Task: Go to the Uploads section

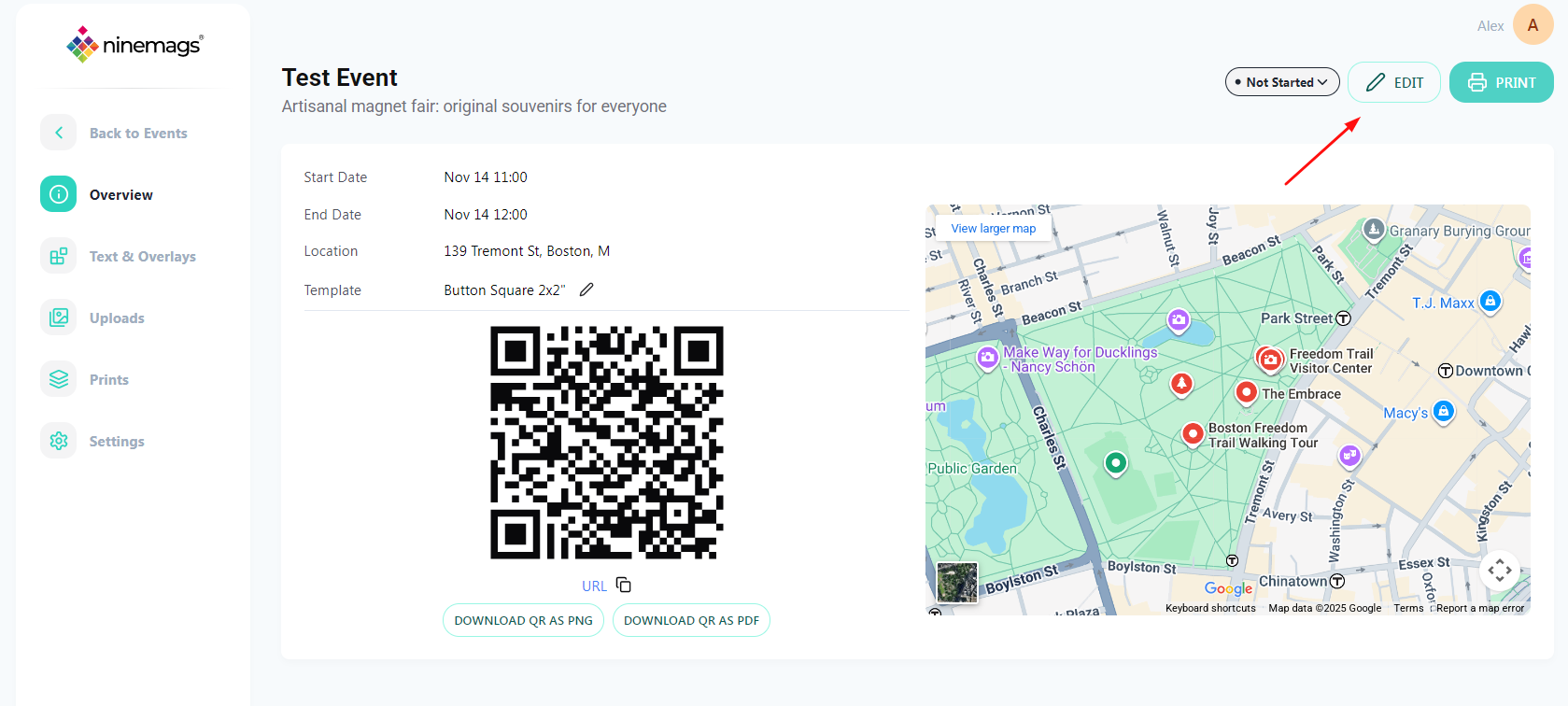Action: pos(117,318)
